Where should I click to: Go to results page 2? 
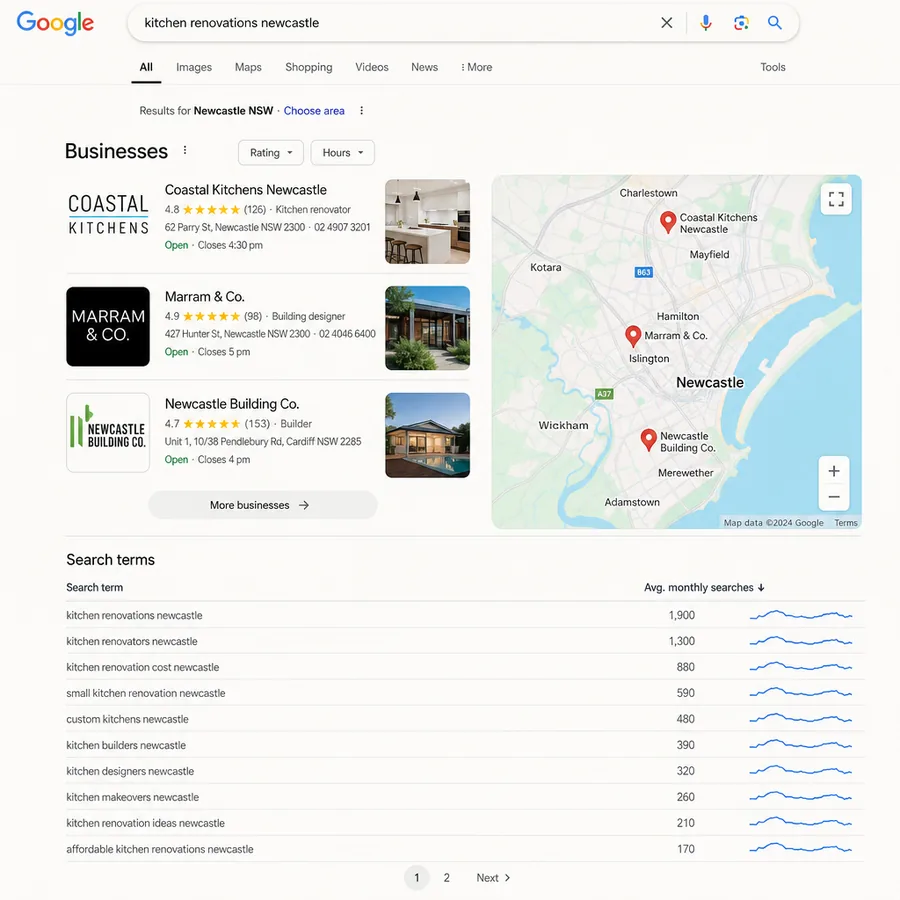(447, 878)
